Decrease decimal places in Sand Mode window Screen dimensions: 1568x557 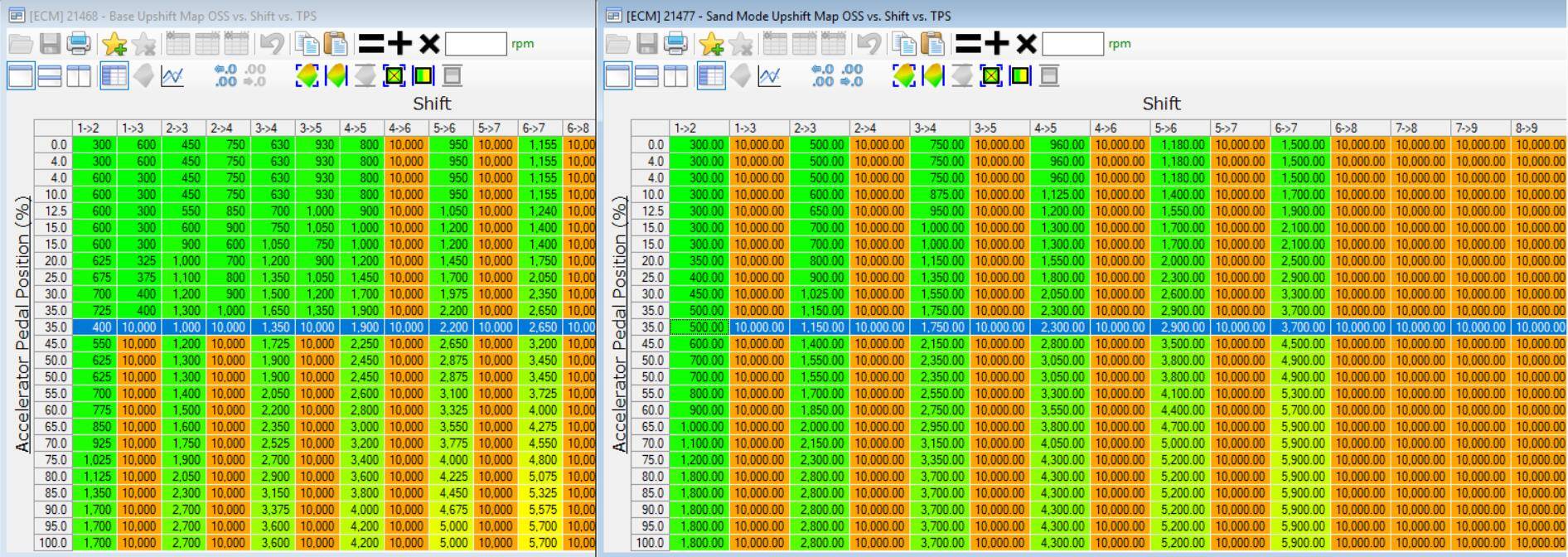(x=851, y=76)
